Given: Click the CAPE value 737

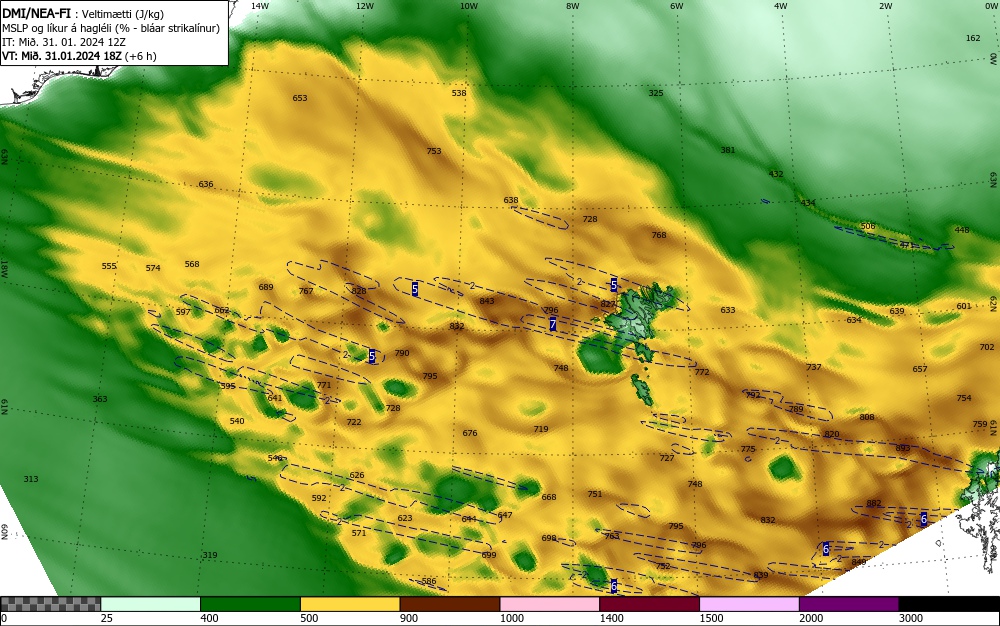Looking at the screenshot, I should 813,367.
